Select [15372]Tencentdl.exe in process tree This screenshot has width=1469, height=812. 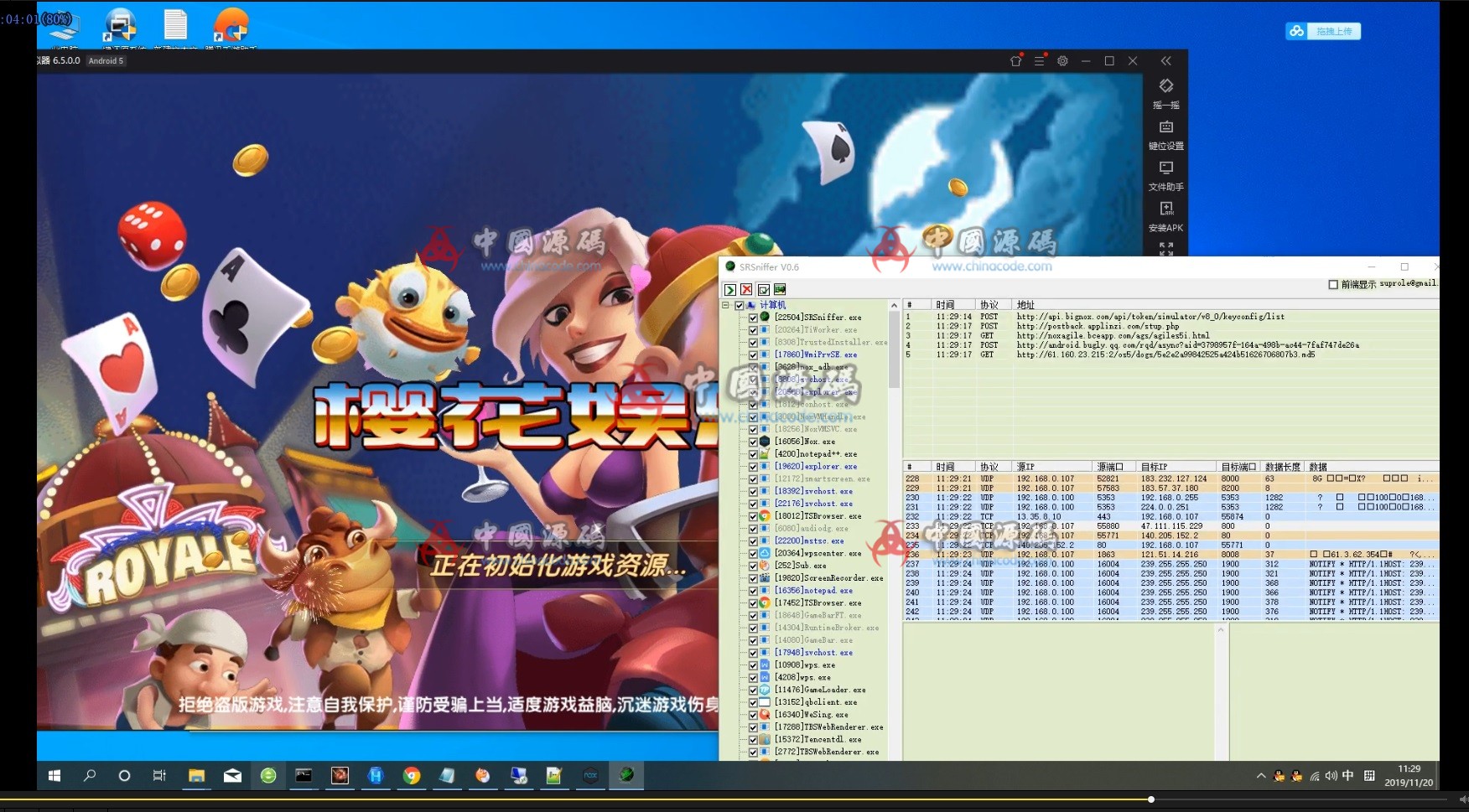coord(818,739)
